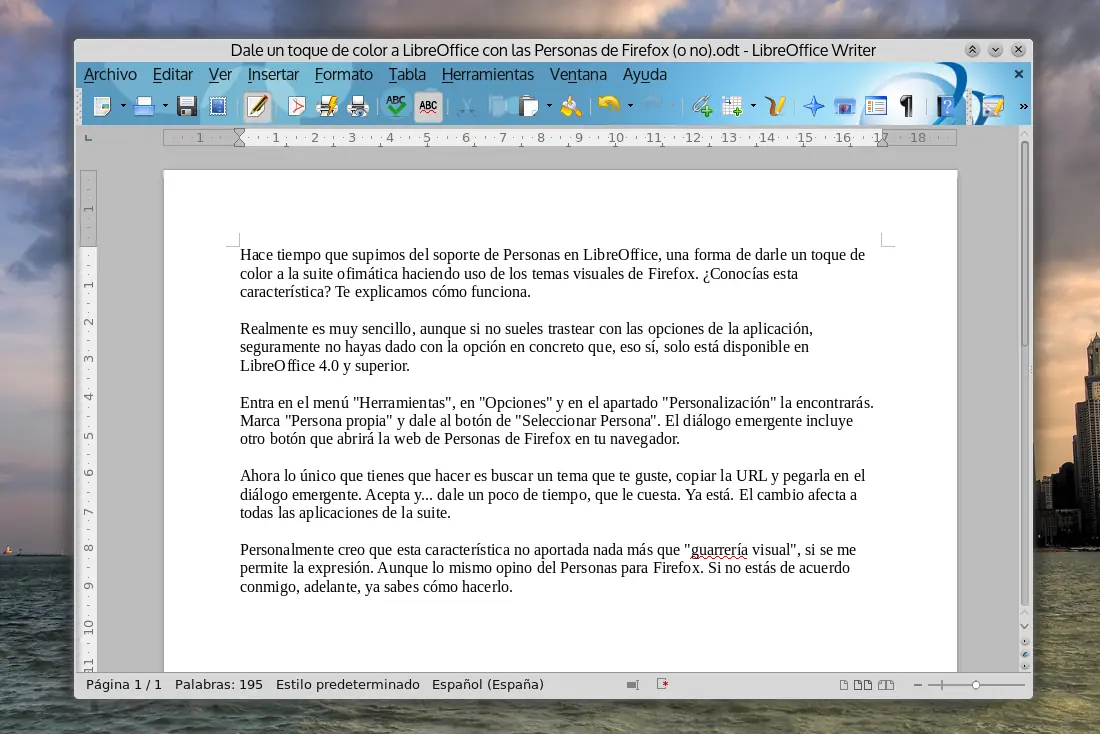
Task: Click the left indent marker on ruler
Action: [239, 138]
